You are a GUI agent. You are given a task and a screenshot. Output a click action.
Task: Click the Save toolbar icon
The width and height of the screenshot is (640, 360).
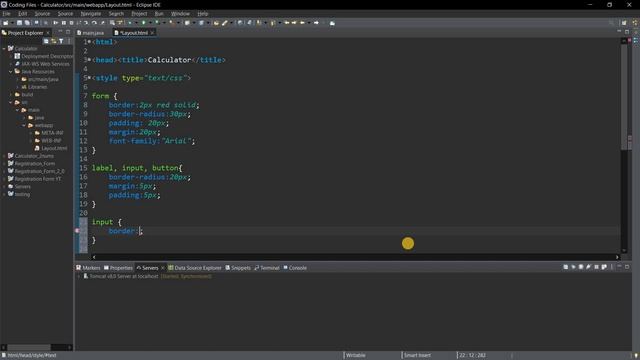(19, 23)
